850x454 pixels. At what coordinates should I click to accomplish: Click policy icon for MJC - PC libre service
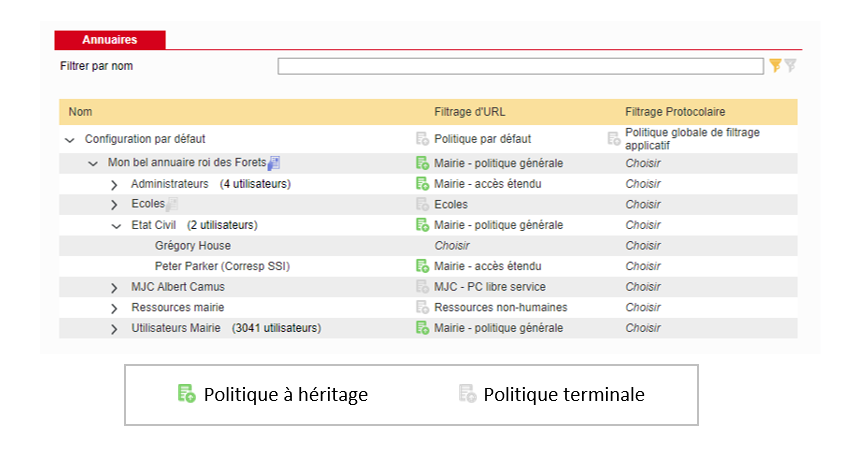[x=422, y=287]
